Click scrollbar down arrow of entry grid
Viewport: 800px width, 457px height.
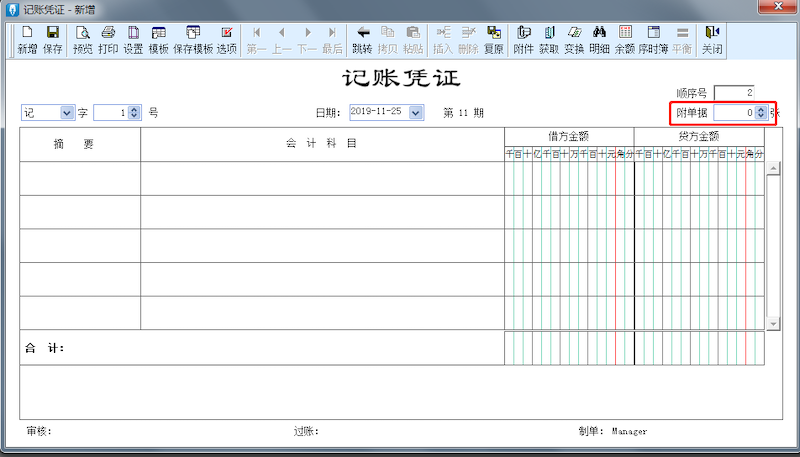(773, 323)
